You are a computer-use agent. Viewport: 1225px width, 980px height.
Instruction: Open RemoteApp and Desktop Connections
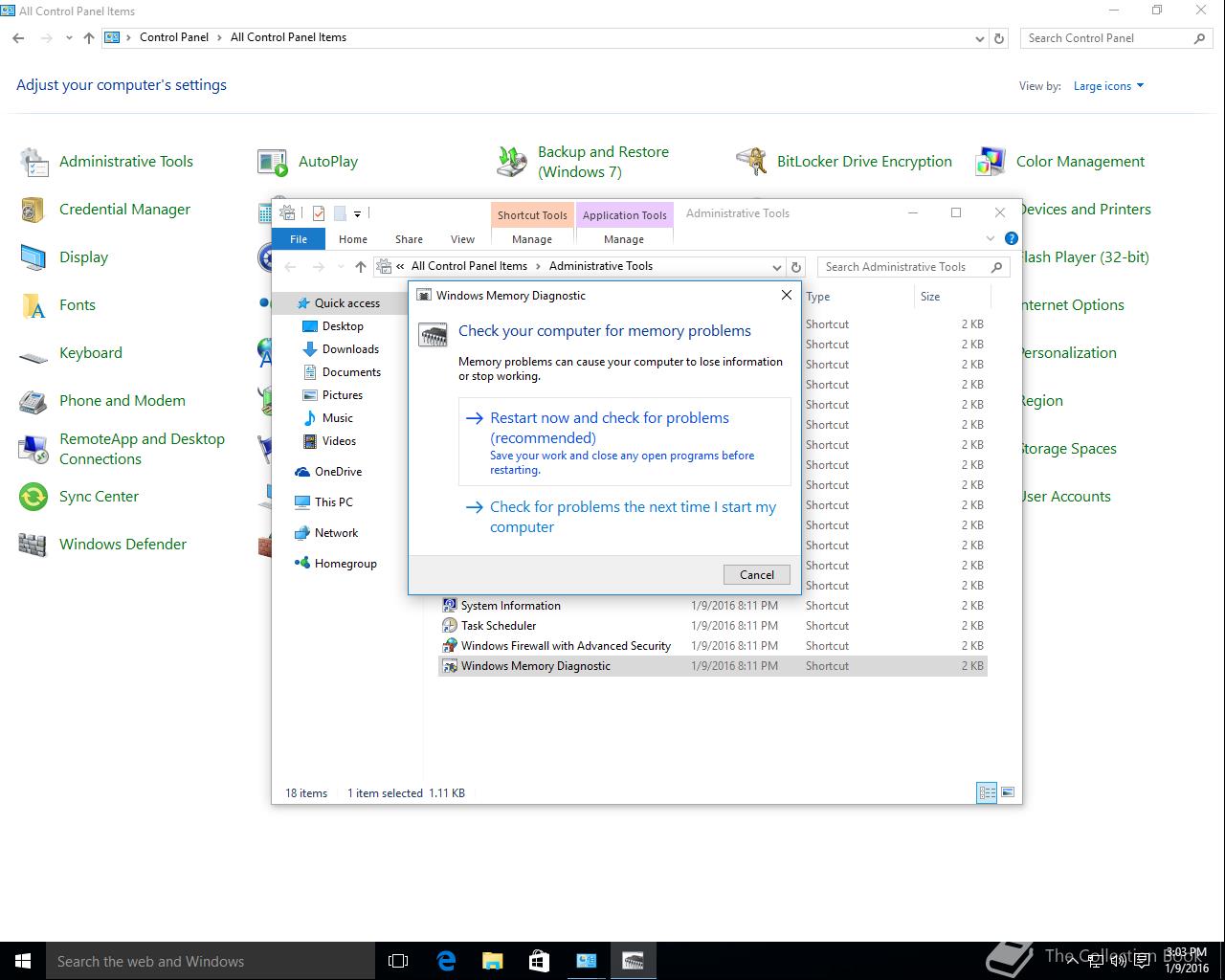122,449
